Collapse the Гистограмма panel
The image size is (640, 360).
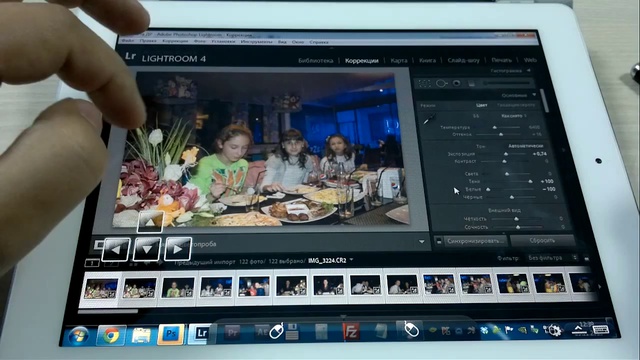[529, 71]
